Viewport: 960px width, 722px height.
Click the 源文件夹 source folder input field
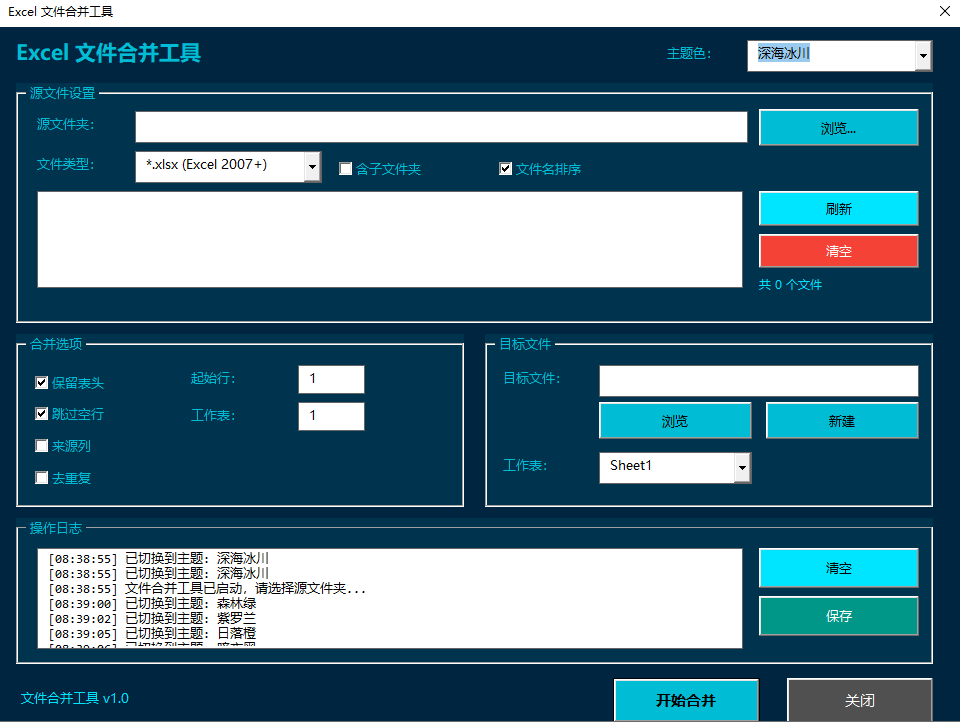[x=441, y=127]
